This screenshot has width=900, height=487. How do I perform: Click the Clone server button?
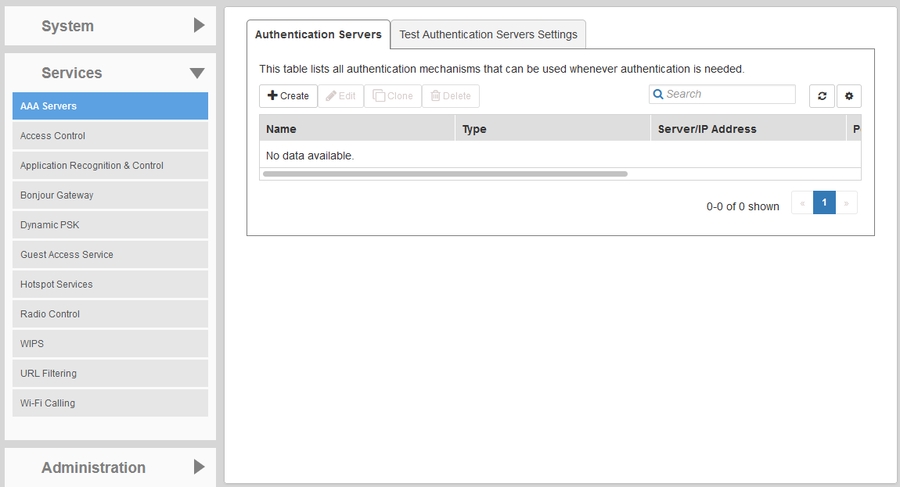point(392,96)
